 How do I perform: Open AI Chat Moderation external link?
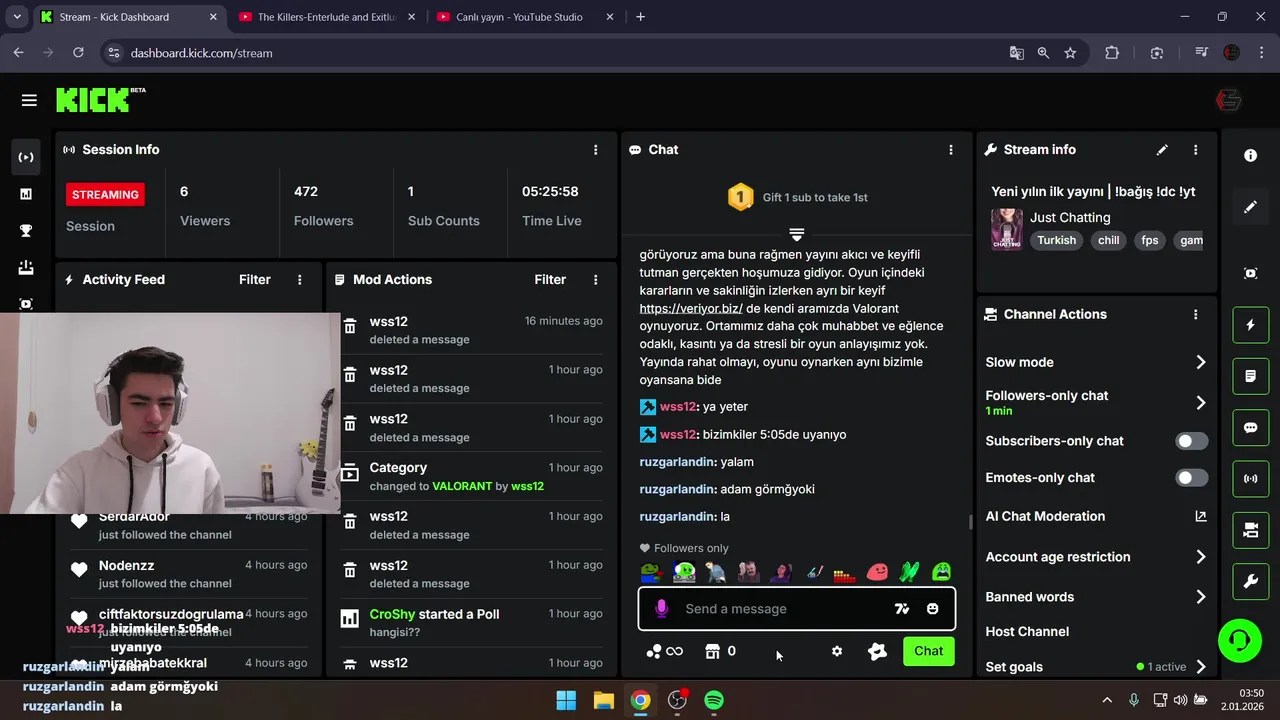(1201, 517)
